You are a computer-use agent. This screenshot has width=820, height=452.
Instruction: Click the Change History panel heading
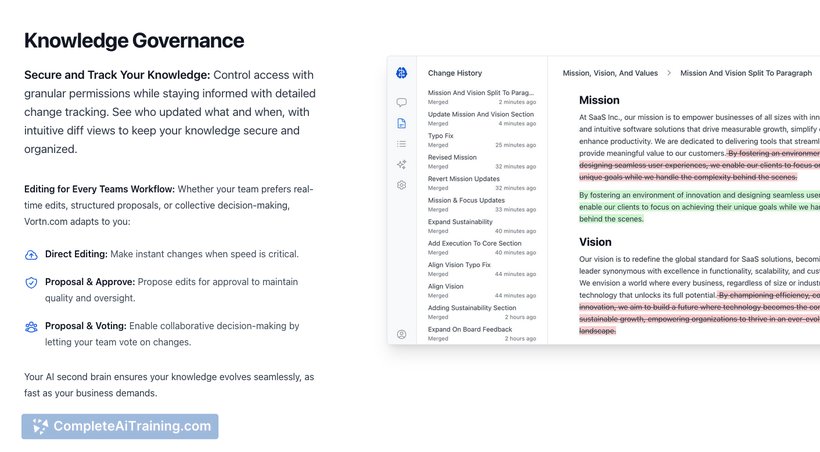[454, 73]
